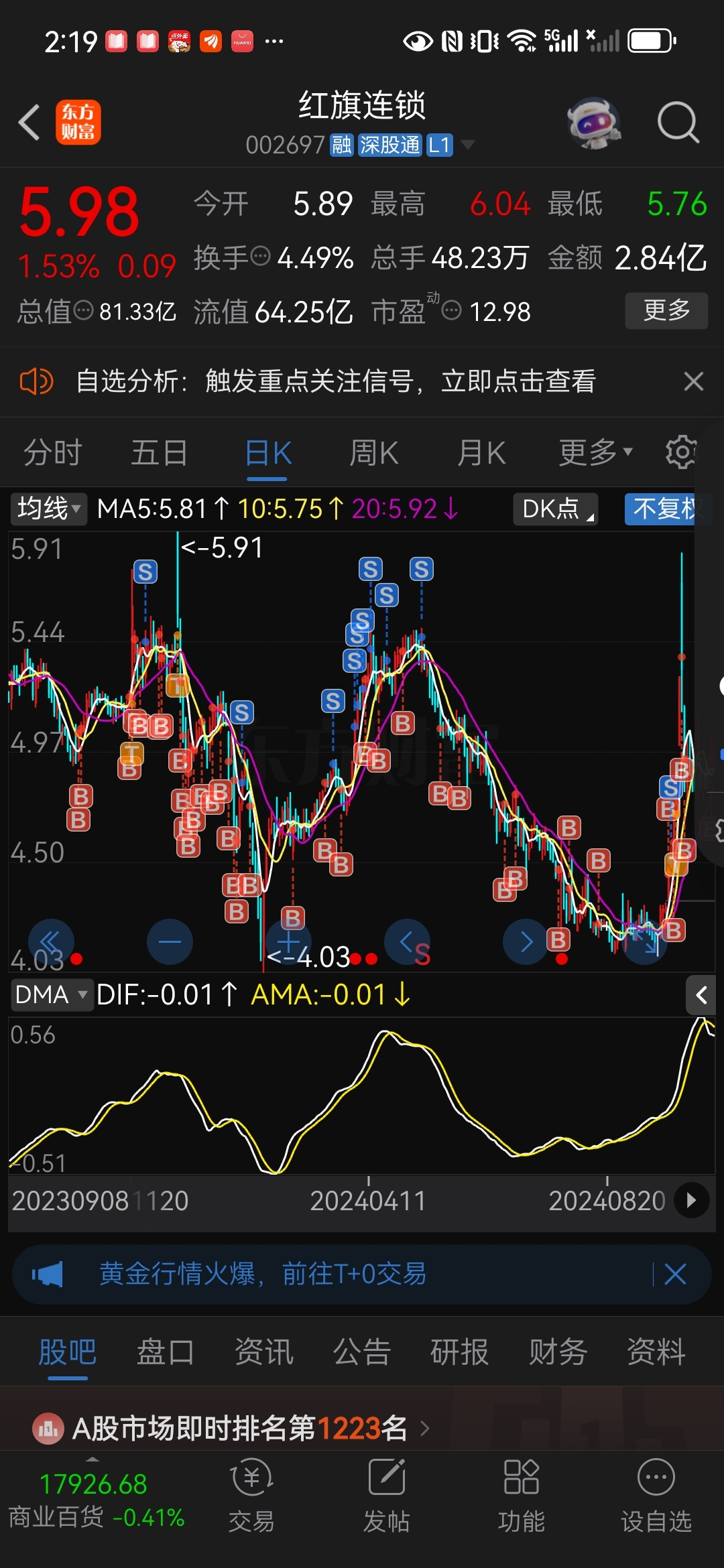The width and height of the screenshot is (724, 1568).
Task: Tap the WiFi status bar icon
Action: point(522,41)
